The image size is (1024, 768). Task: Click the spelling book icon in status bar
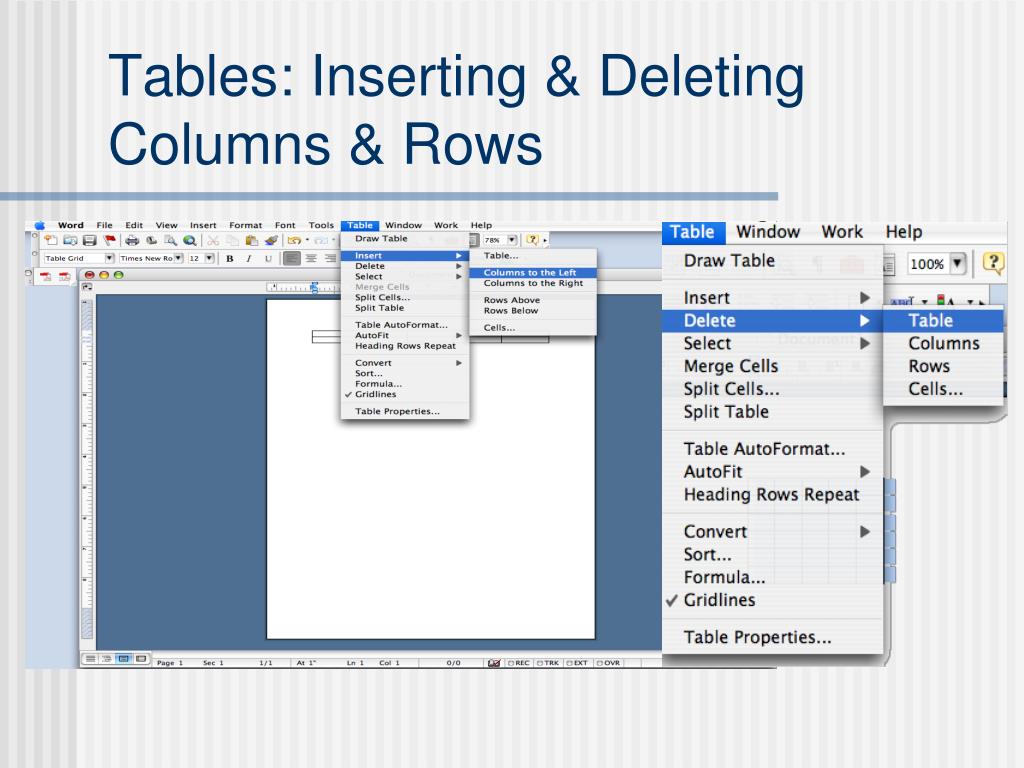[494, 662]
